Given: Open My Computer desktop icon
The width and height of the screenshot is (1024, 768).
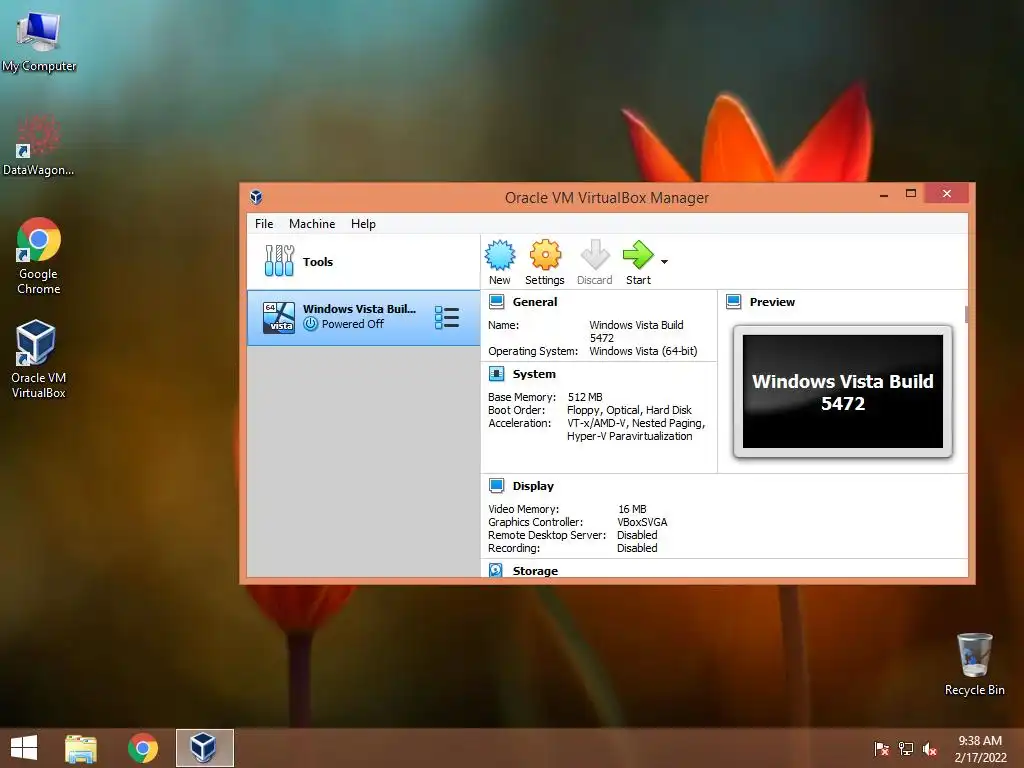Looking at the screenshot, I should point(39,42).
